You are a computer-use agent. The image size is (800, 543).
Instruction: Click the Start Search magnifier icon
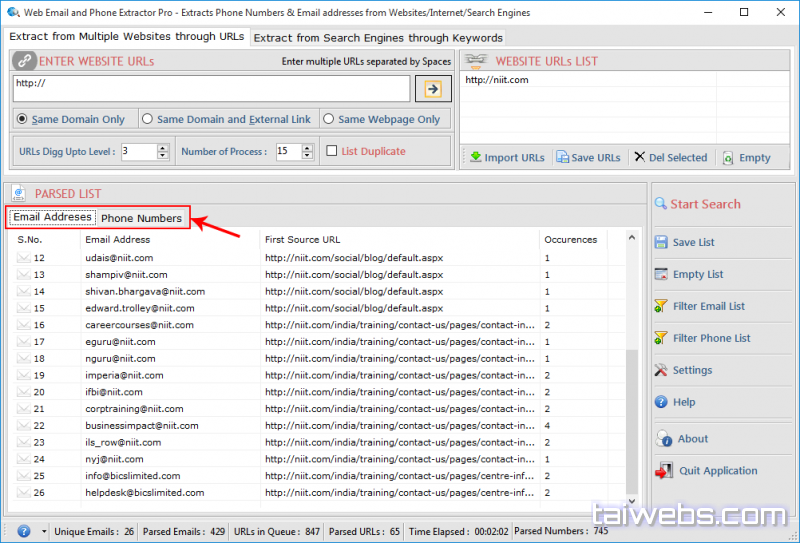click(661, 204)
